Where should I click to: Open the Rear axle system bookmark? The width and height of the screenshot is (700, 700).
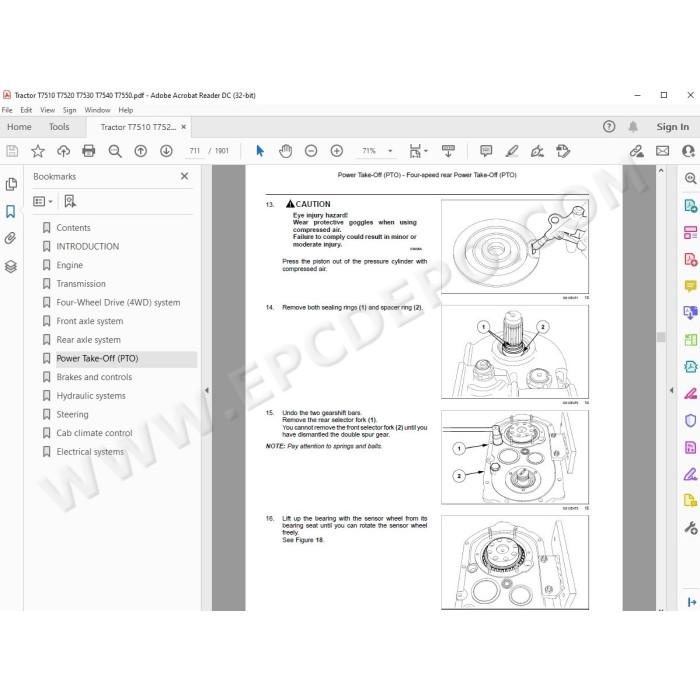tap(88, 340)
